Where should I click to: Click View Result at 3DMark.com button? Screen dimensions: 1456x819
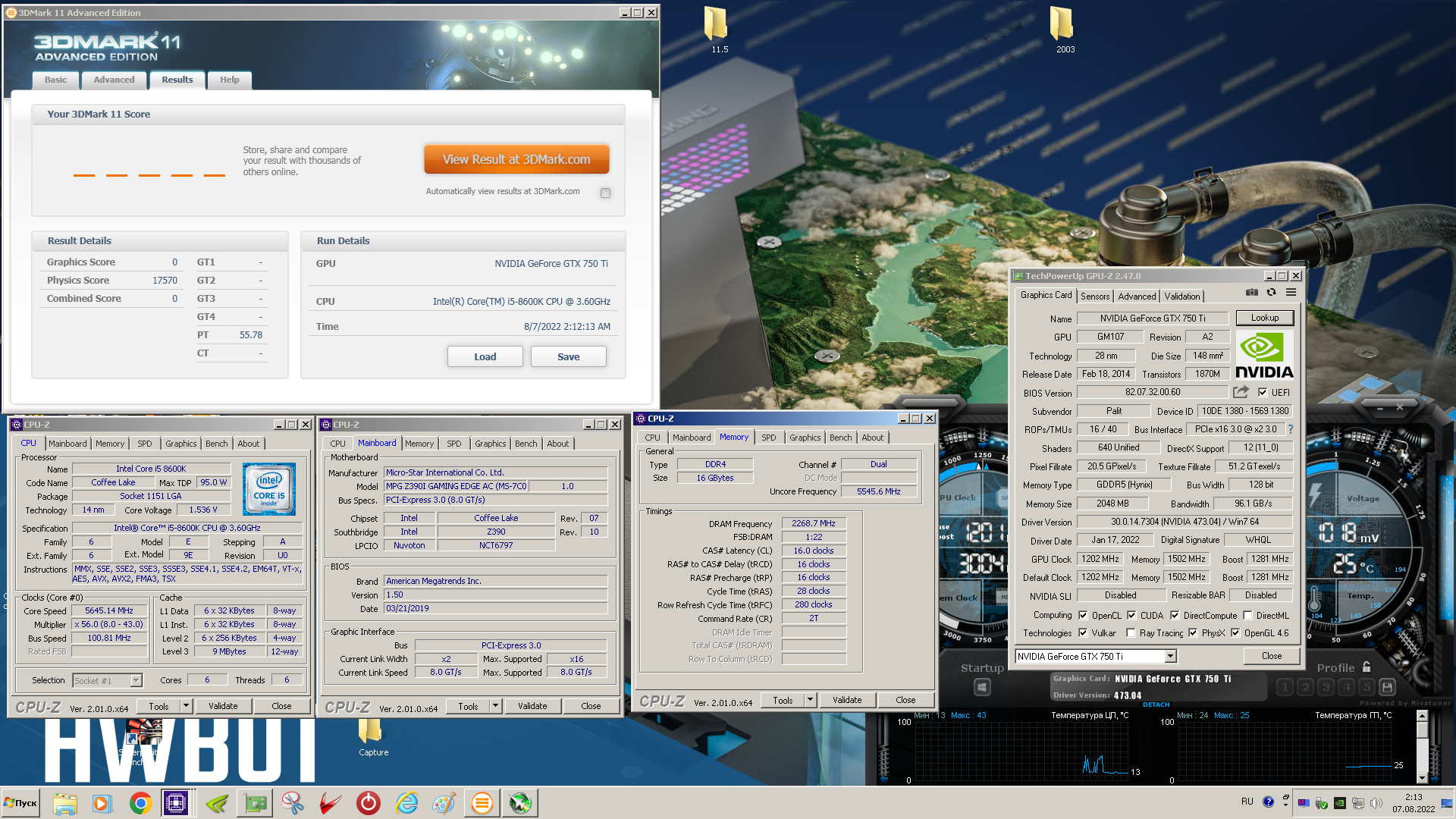[516, 159]
